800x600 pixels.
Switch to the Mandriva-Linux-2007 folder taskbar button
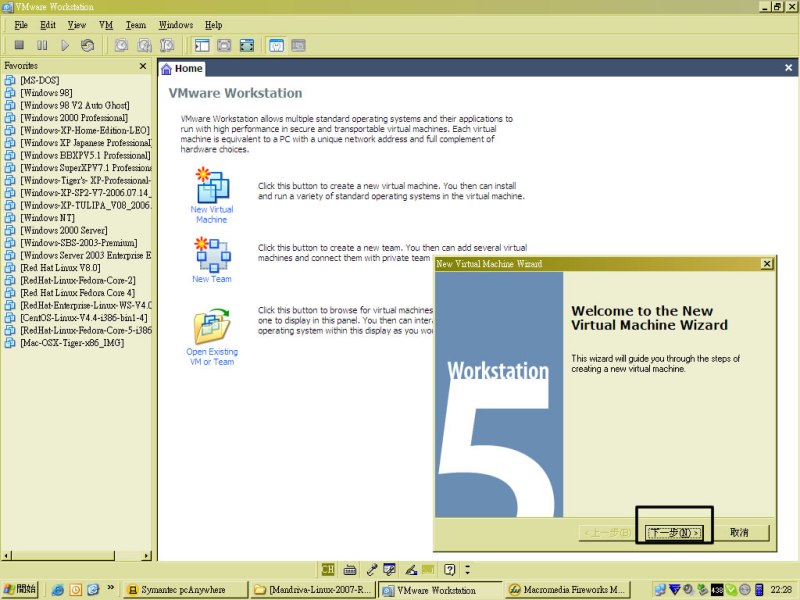tap(313, 590)
